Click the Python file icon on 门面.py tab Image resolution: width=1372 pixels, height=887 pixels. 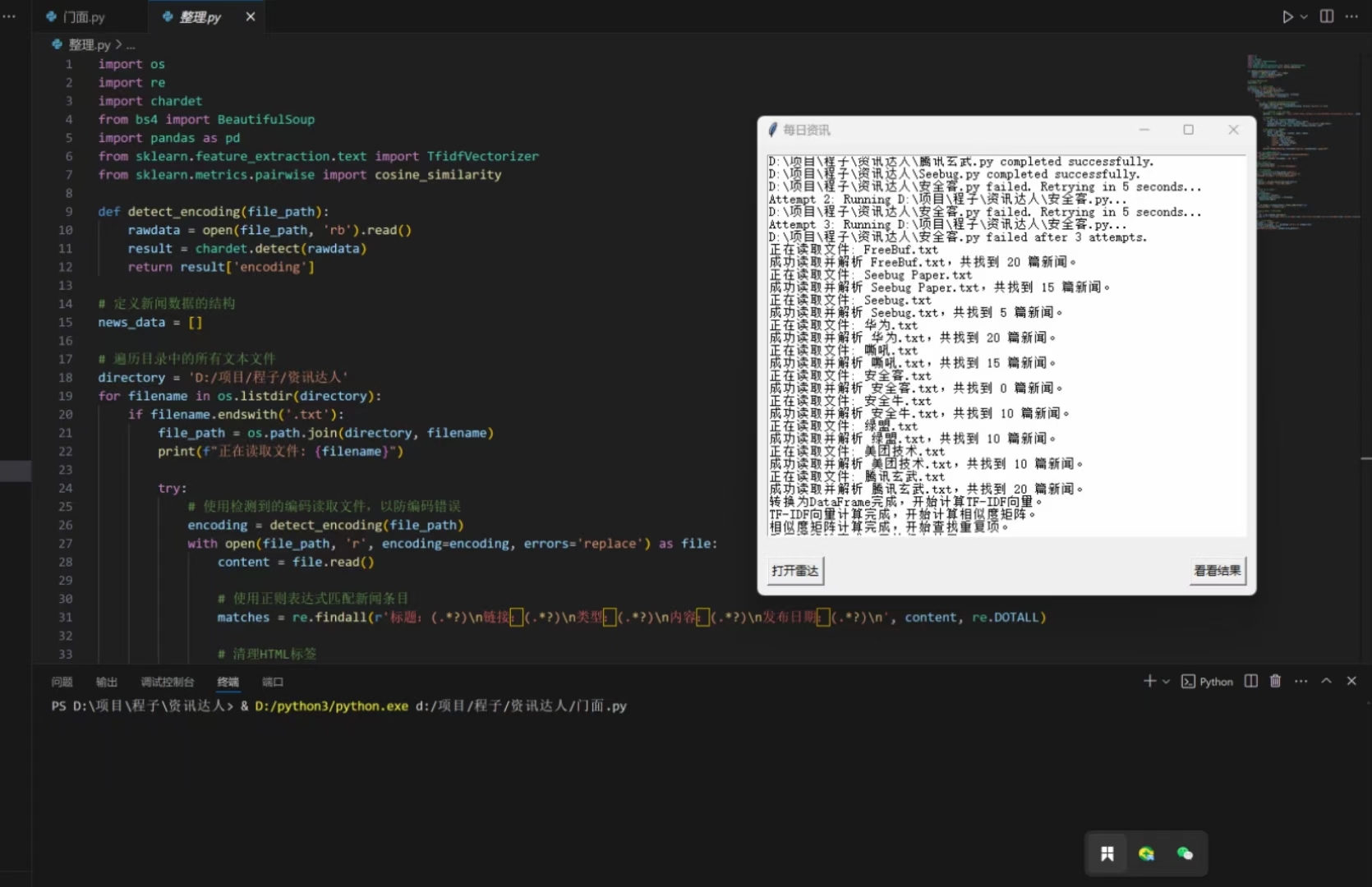pos(51,16)
